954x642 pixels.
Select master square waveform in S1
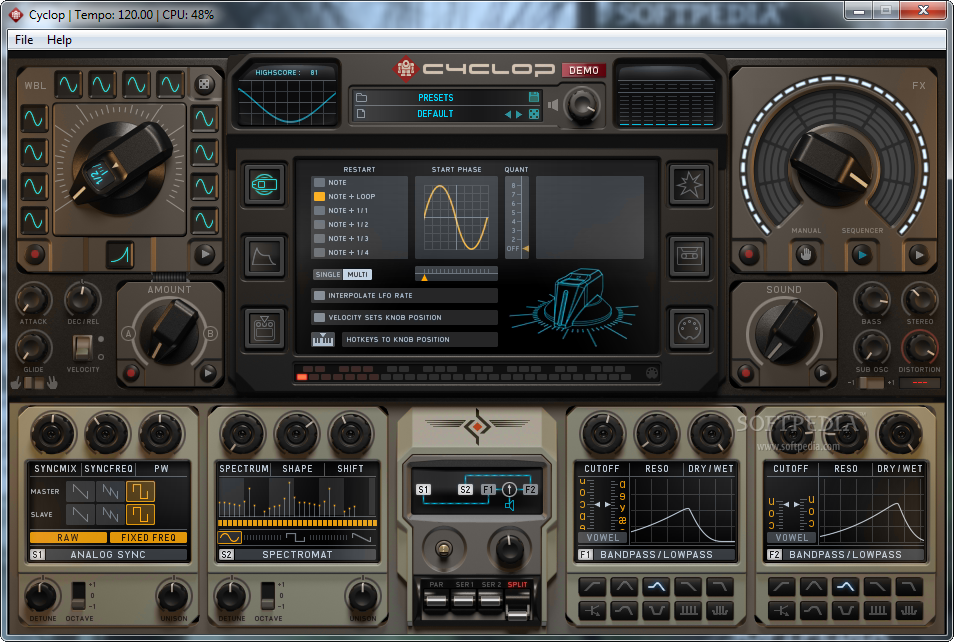pyautogui.click(x=141, y=491)
